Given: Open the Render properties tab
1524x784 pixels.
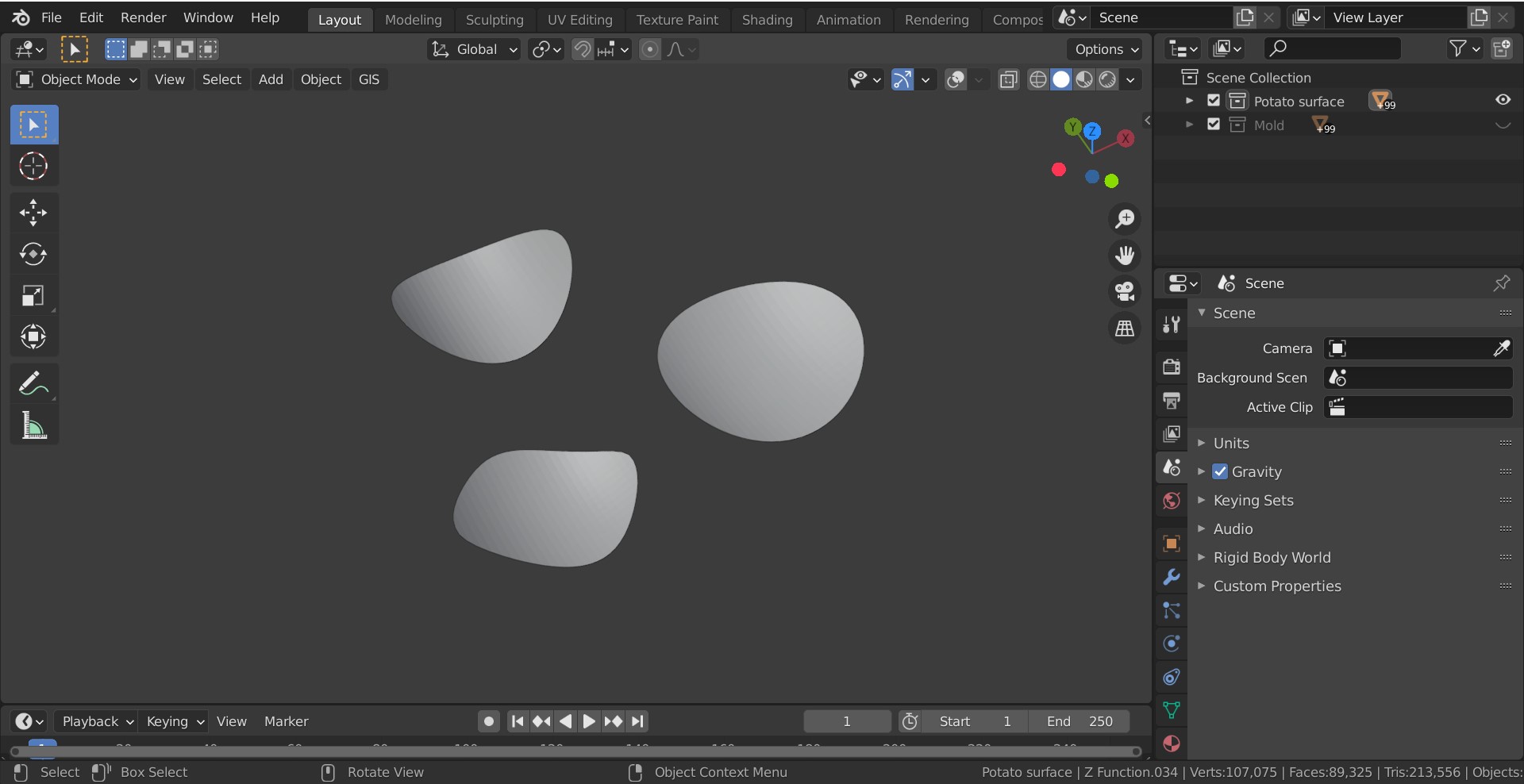Looking at the screenshot, I should (x=1171, y=367).
